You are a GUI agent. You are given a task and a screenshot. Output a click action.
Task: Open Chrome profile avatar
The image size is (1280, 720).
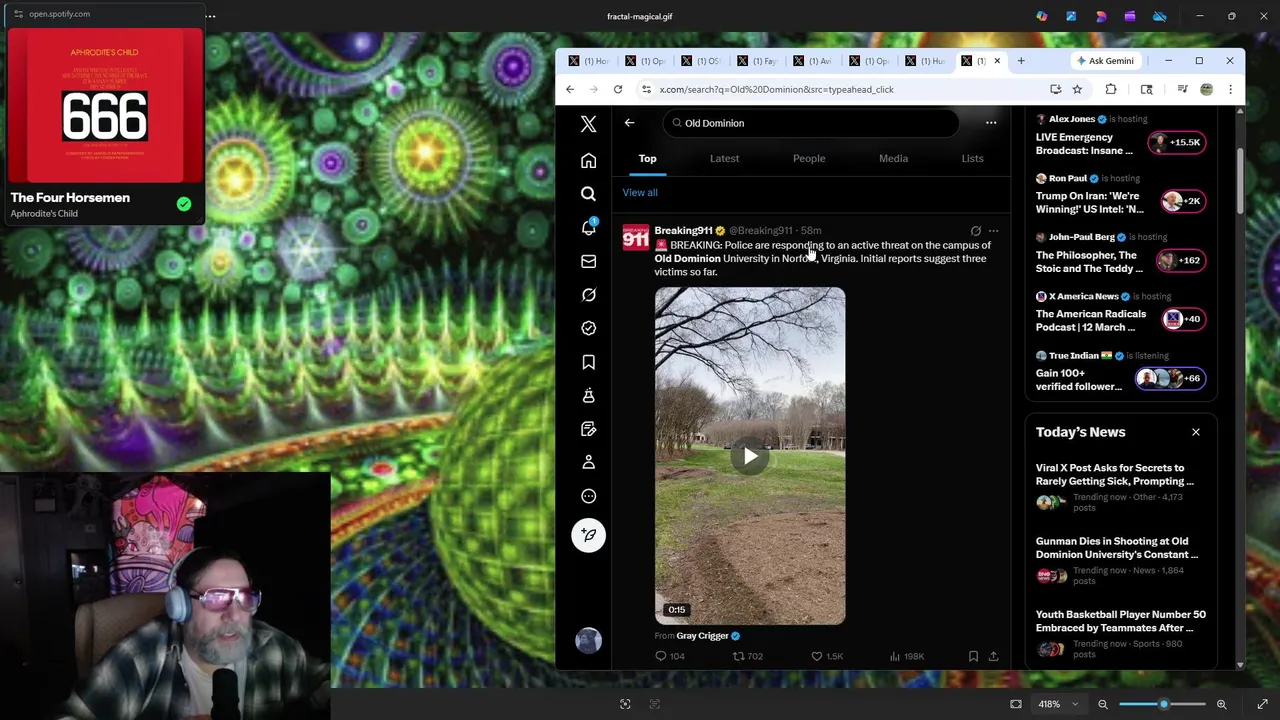tap(1206, 89)
